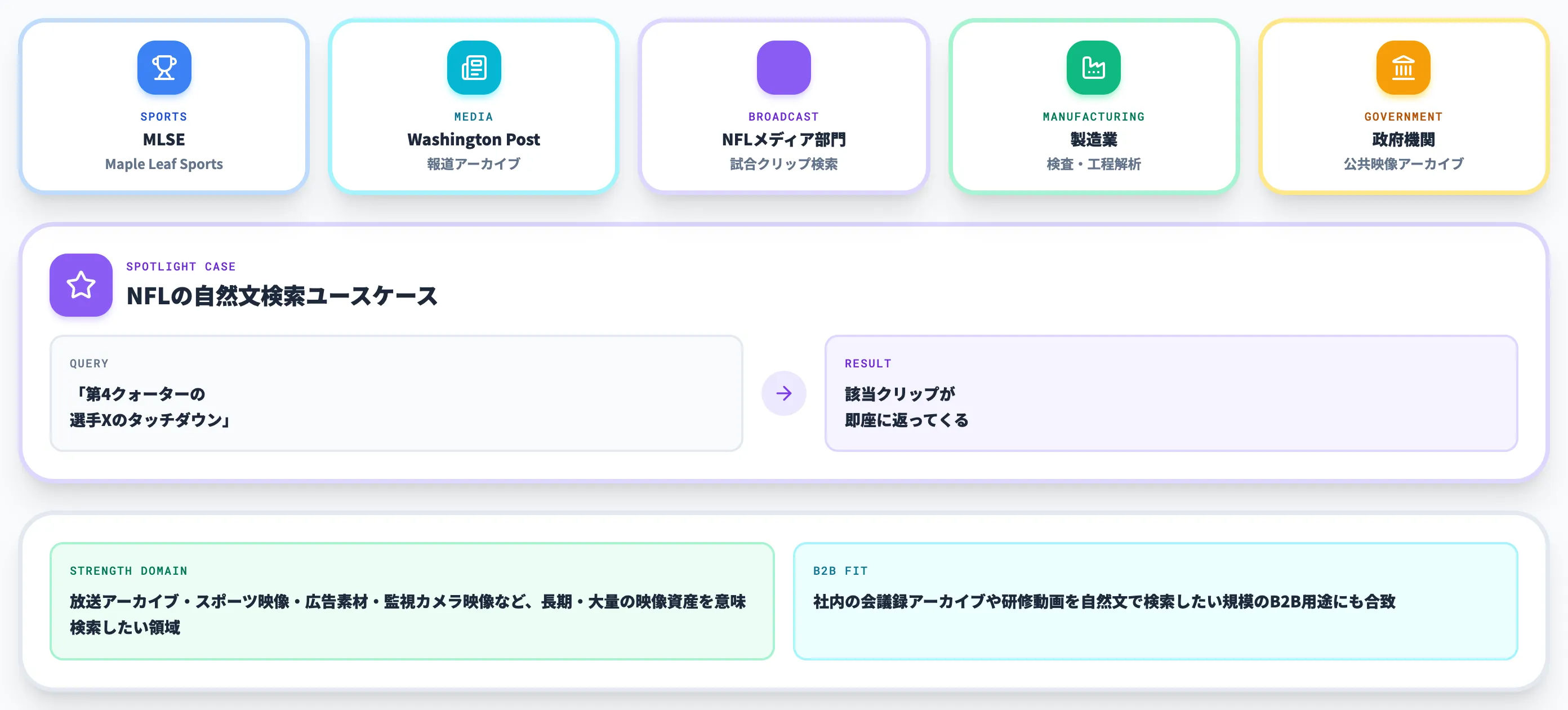Image resolution: width=1568 pixels, height=710 pixels.
Task: Select the MLSE heading text
Action: point(164,139)
